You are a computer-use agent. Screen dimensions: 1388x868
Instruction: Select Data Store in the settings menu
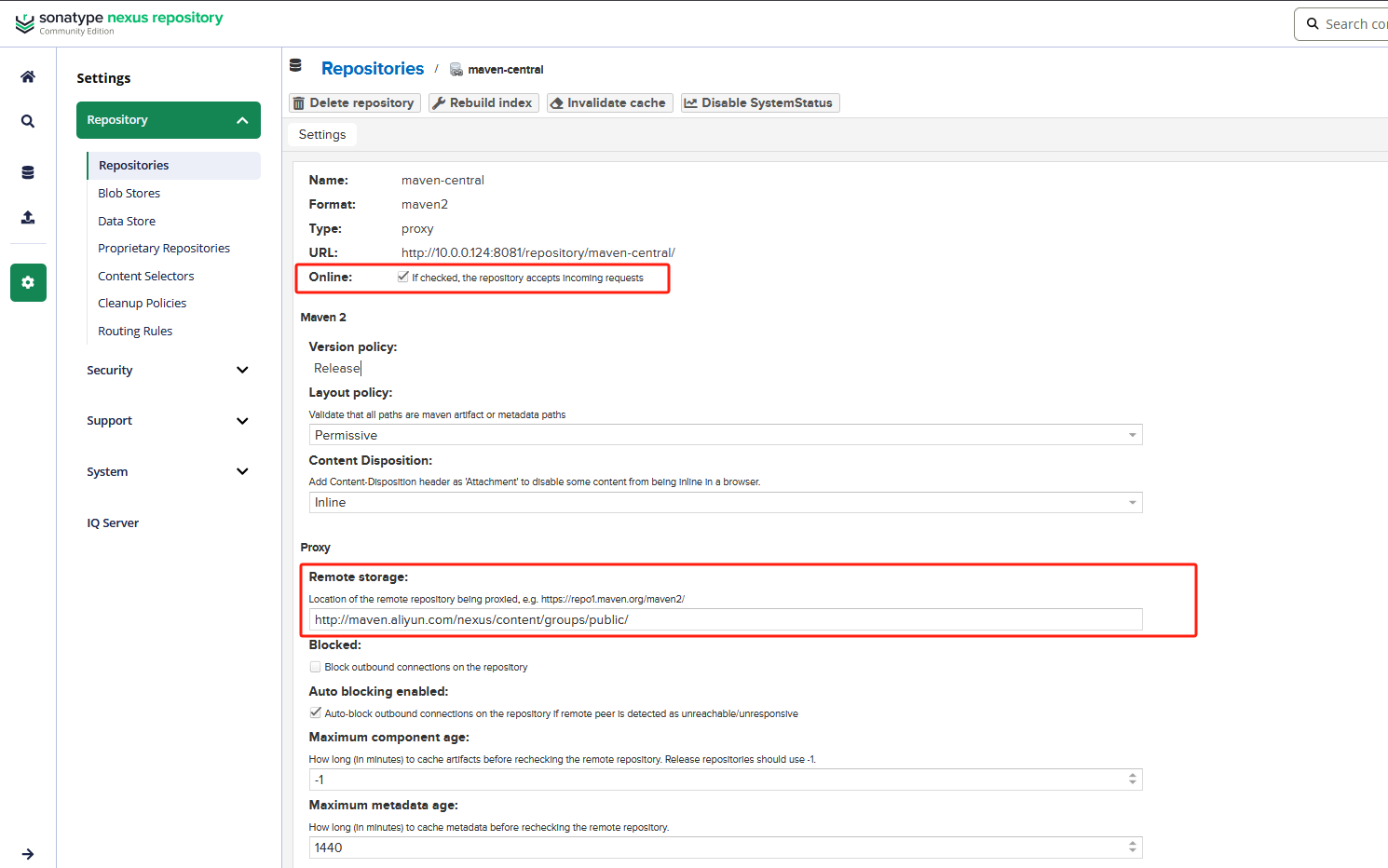pos(127,222)
